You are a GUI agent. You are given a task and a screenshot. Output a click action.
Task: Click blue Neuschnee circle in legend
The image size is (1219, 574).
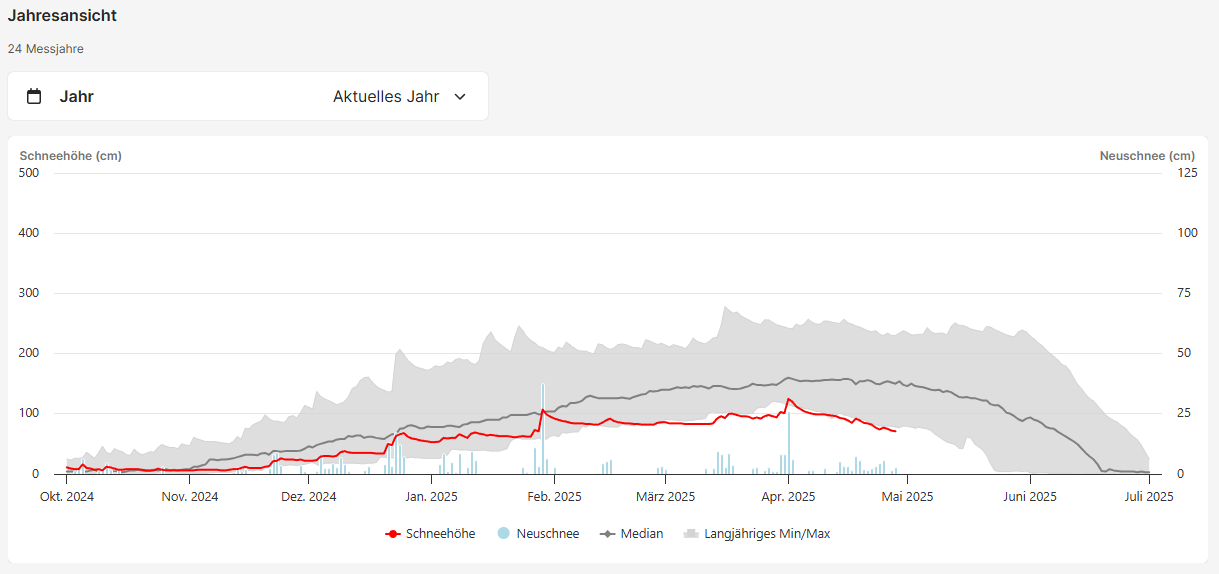click(x=503, y=534)
